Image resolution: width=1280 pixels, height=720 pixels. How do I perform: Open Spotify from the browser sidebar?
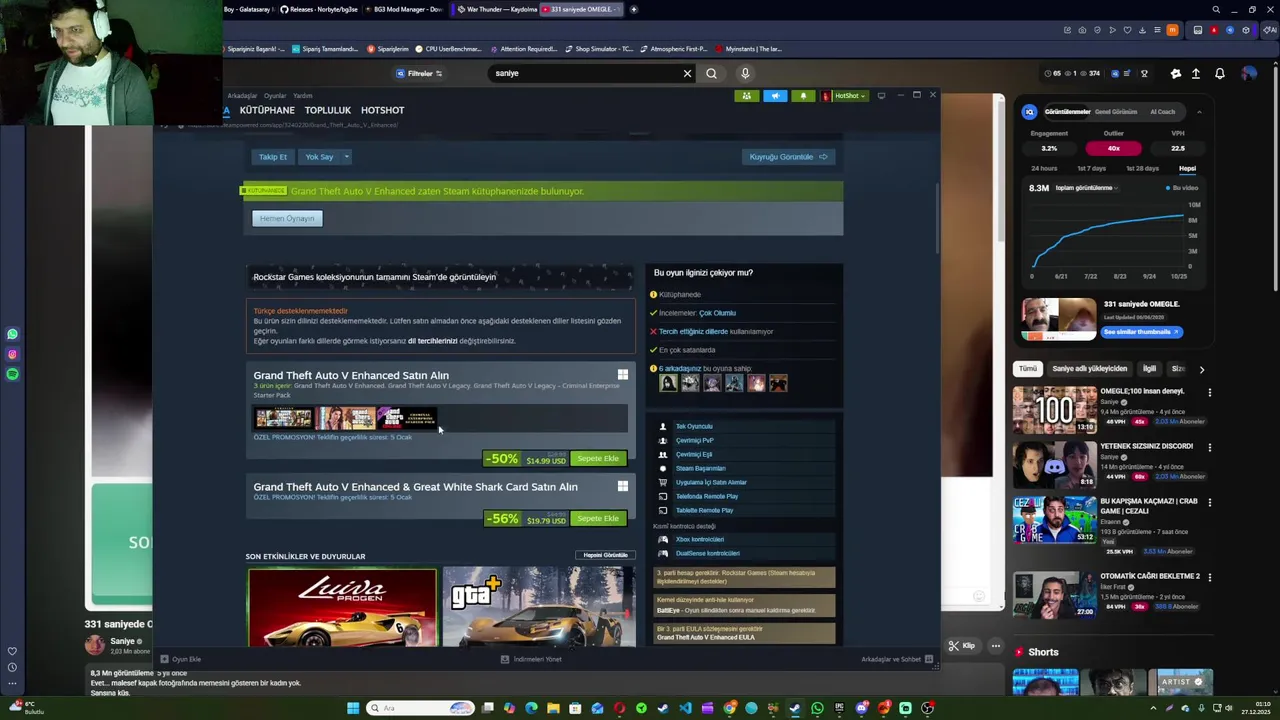click(12, 374)
